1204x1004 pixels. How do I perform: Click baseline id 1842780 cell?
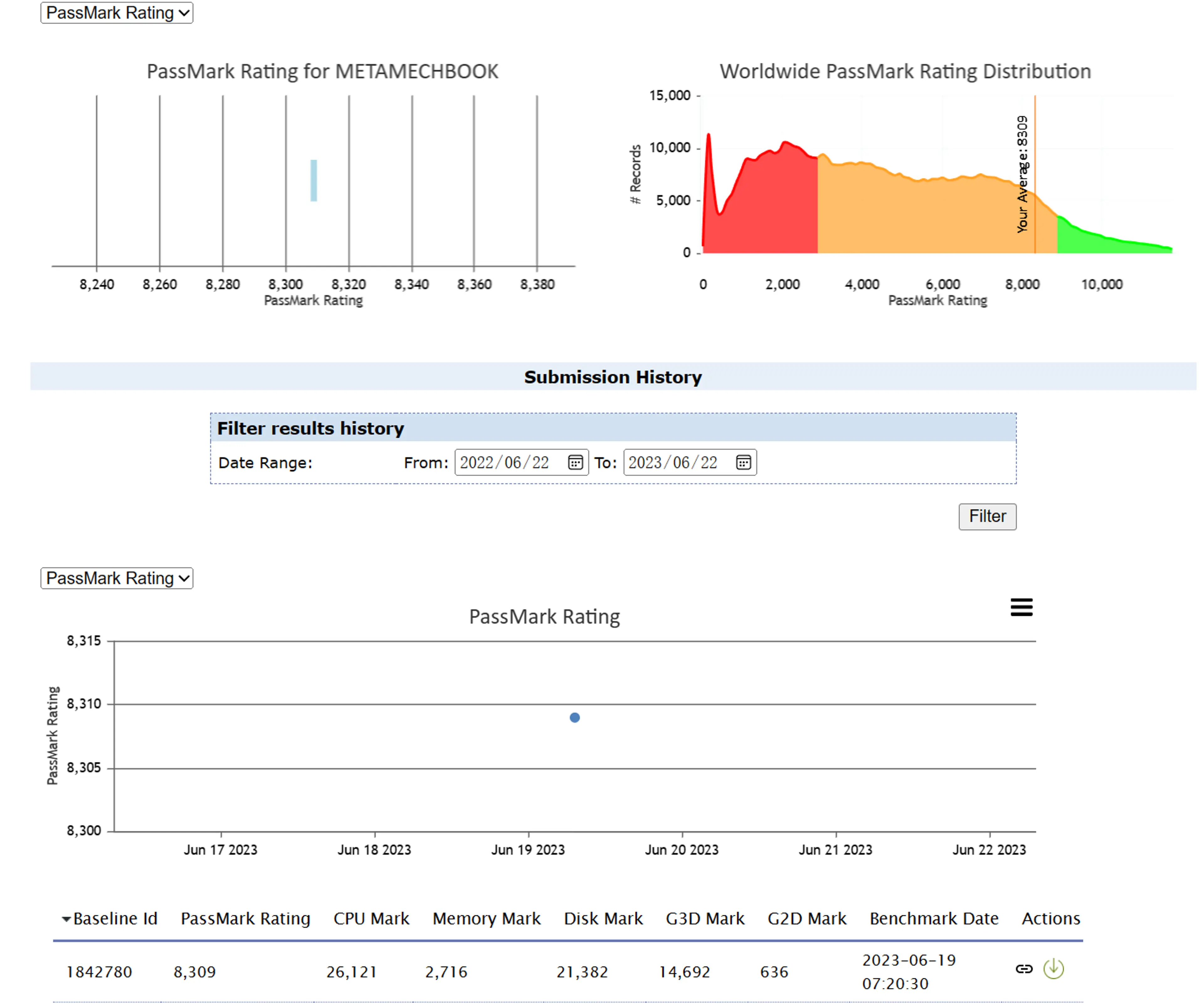(99, 972)
